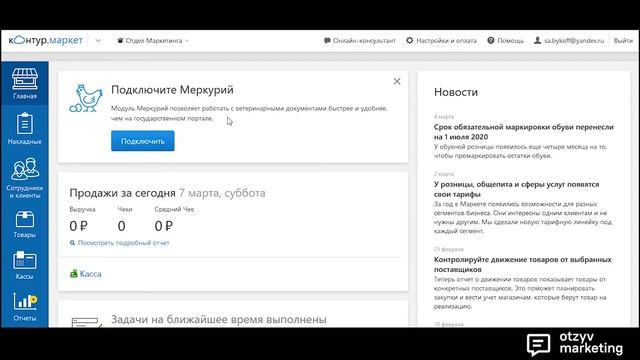Click the Контур.Маркет logo
The image size is (640, 360).
[45, 40]
